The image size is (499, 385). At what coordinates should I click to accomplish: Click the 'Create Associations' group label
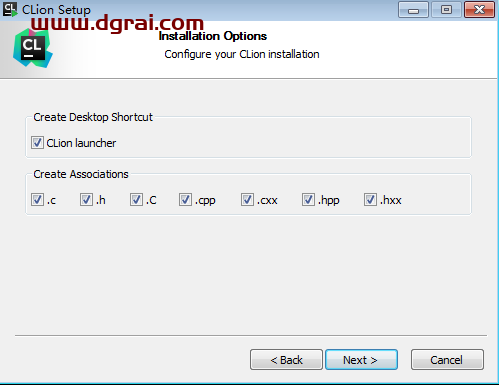(81, 174)
